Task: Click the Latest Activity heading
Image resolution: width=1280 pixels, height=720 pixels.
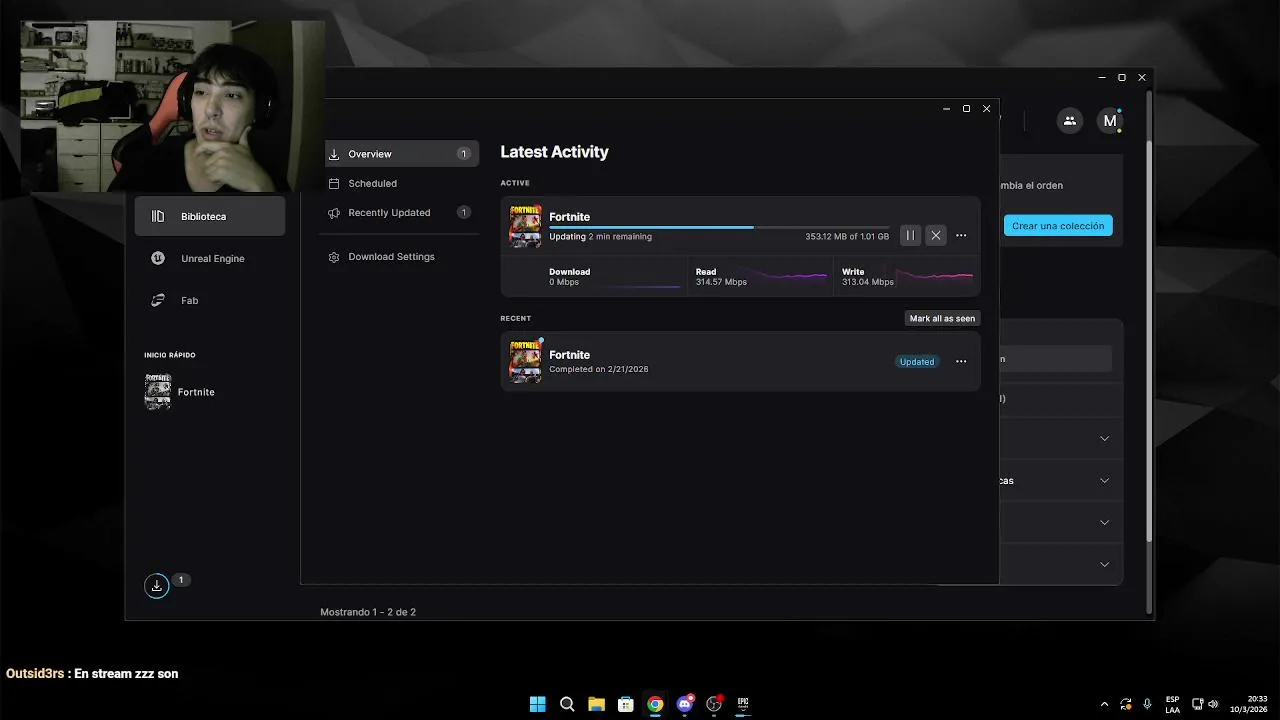Action: (x=554, y=152)
